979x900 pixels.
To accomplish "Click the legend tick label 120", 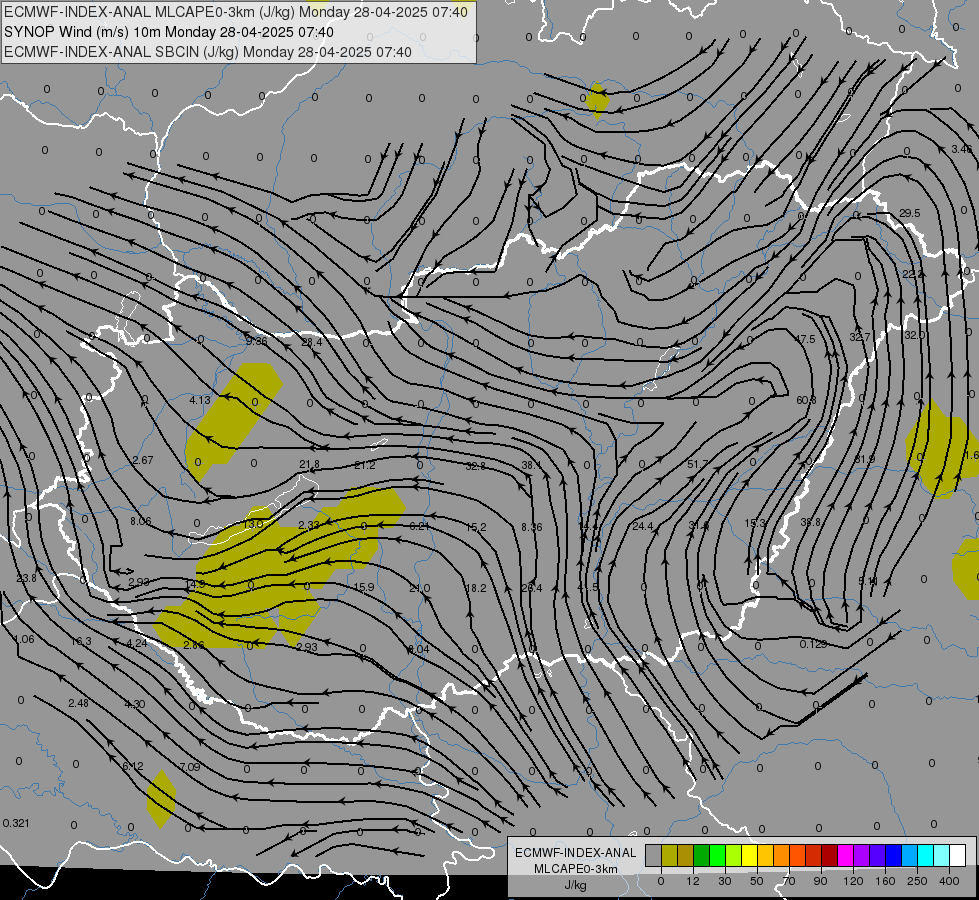I will tap(853, 881).
